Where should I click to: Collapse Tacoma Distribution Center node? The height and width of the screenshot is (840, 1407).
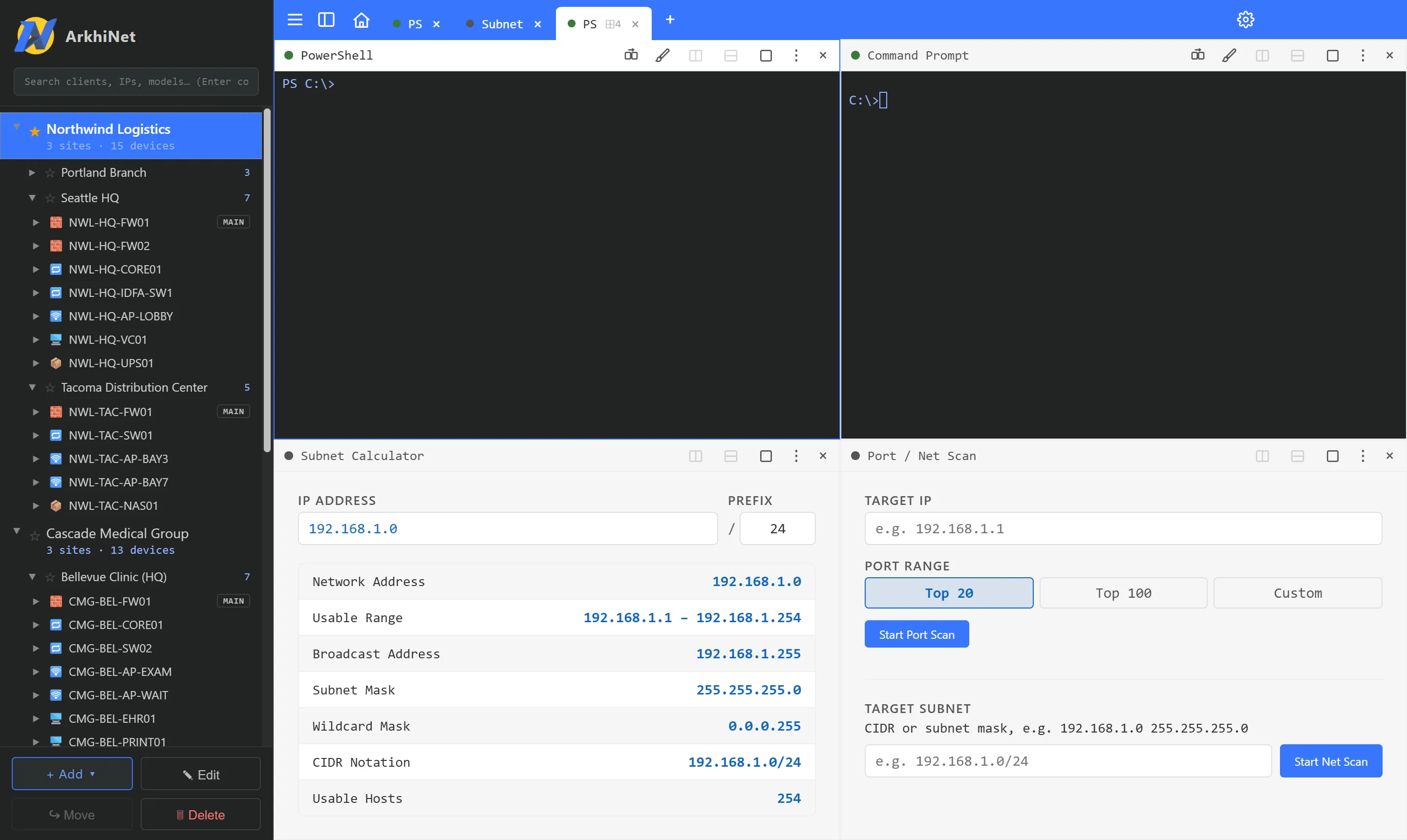[32, 387]
